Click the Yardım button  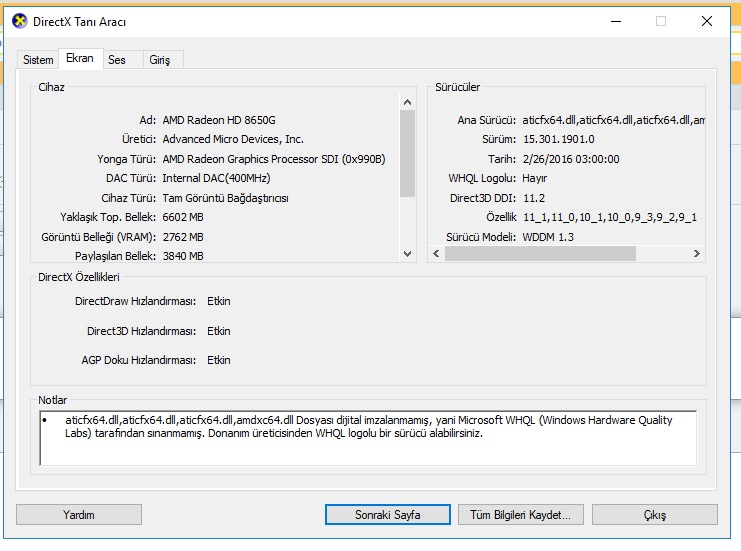(x=79, y=515)
